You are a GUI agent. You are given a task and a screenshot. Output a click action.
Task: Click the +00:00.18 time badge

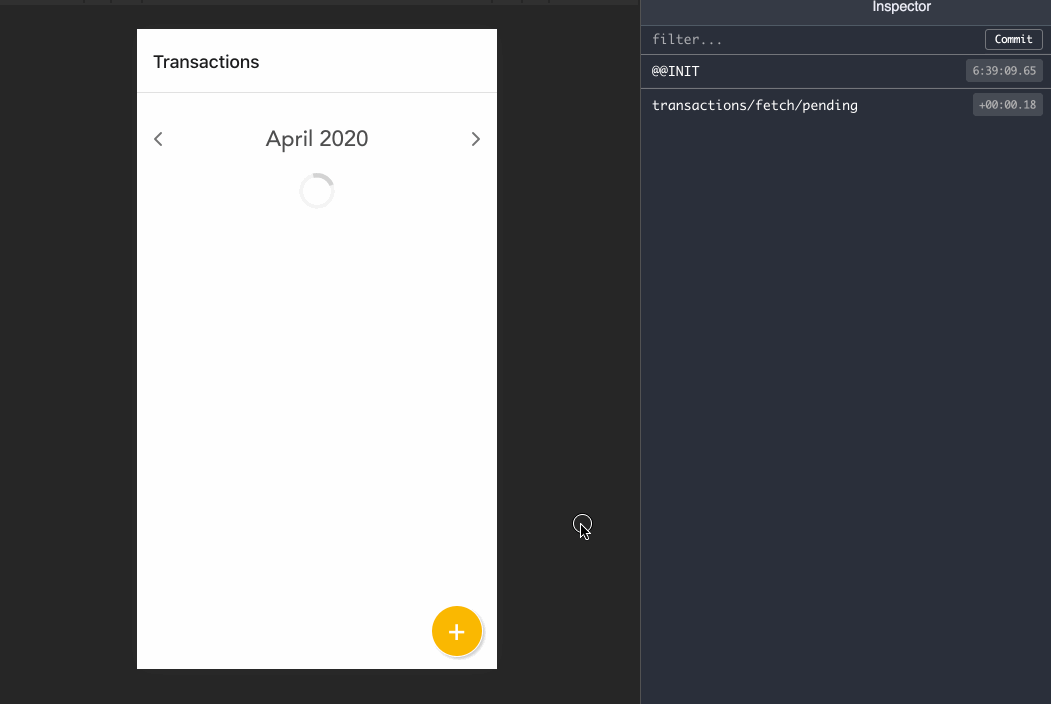tap(1007, 105)
